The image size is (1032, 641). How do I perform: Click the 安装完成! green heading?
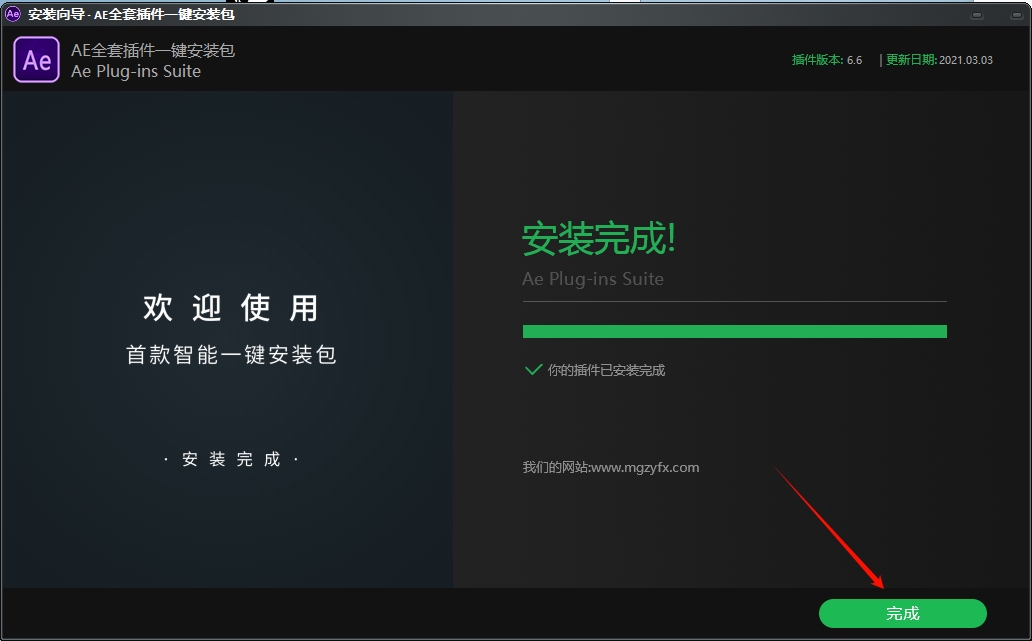(x=598, y=239)
